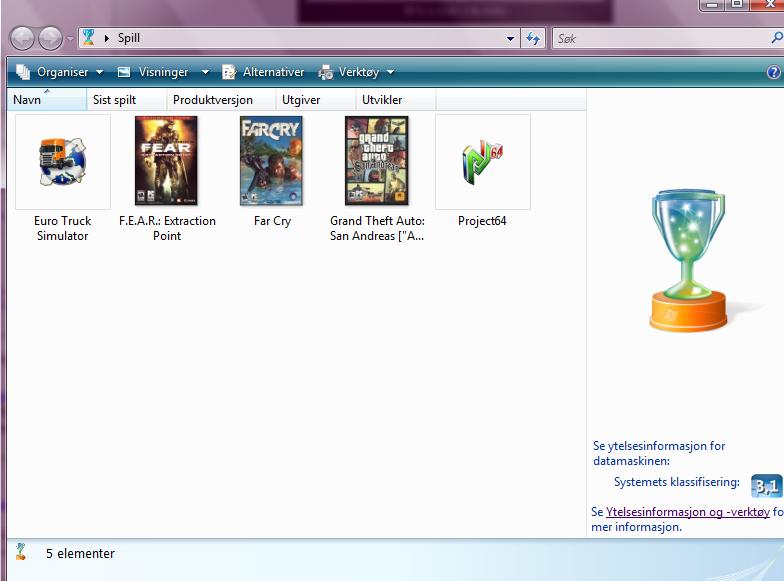Expand the Verktøy dropdown arrow

pos(390,72)
